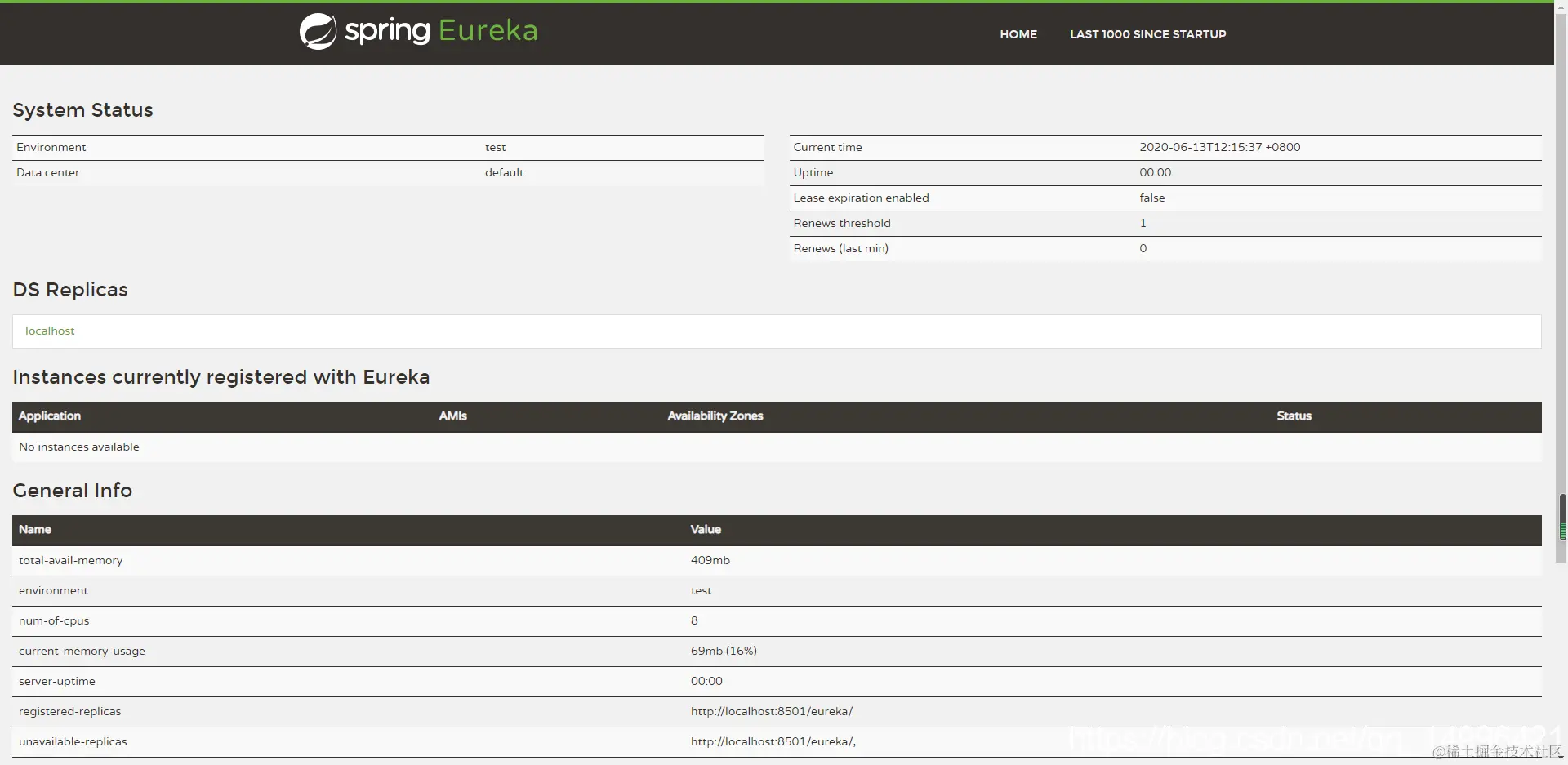The height and width of the screenshot is (765, 1568).
Task: Select the DS Replicas heading
Action: 70,290
